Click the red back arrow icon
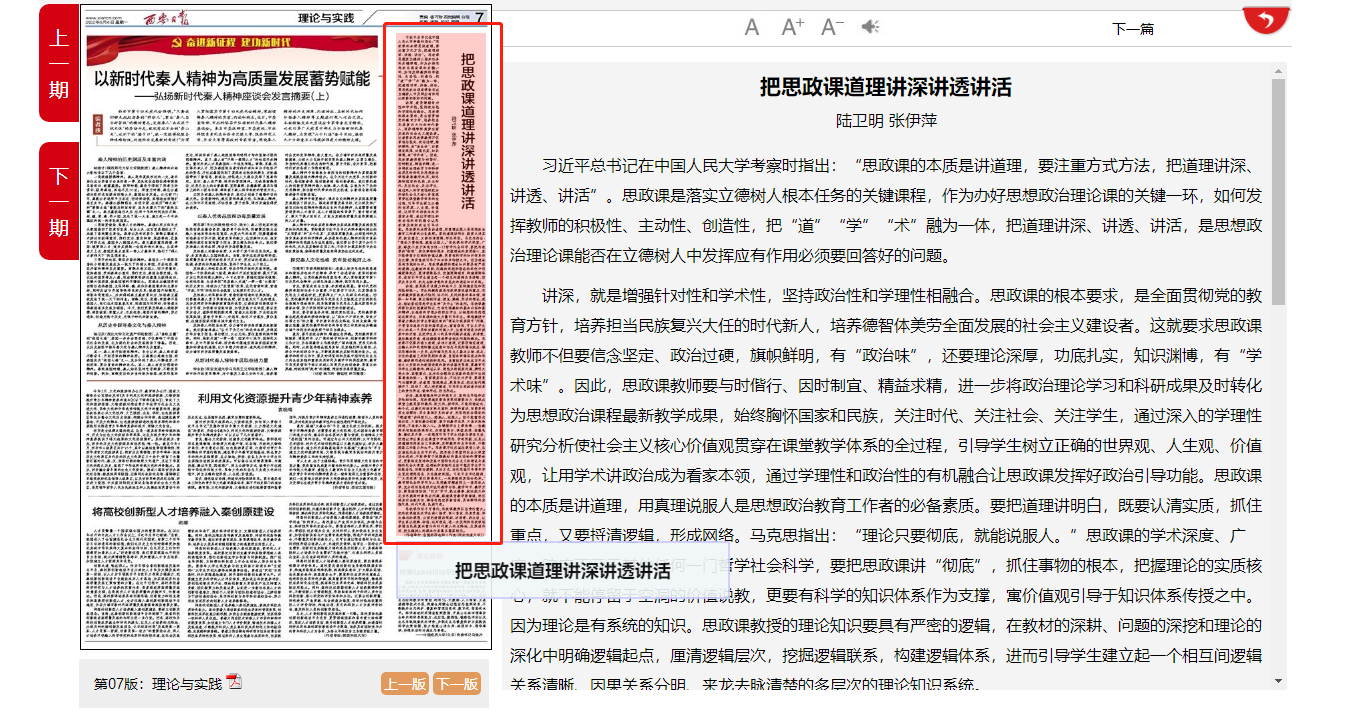The width and height of the screenshot is (1370, 712). pyautogui.click(x=1266, y=20)
